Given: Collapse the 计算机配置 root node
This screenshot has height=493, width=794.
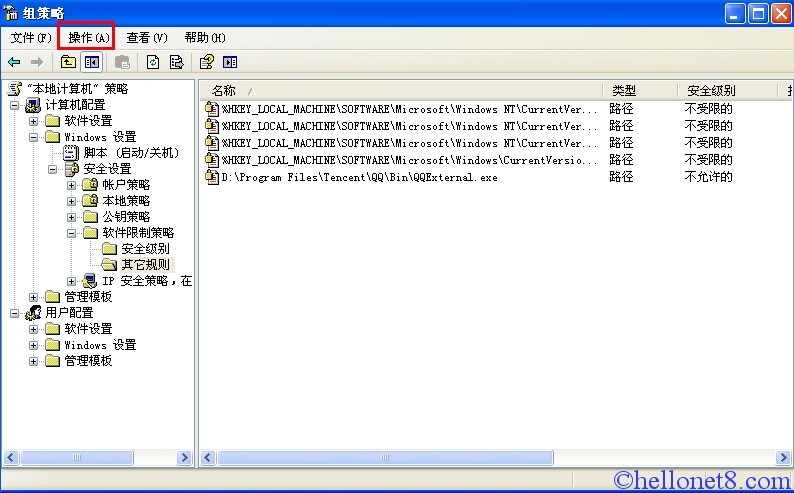Looking at the screenshot, I should click(15, 105).
